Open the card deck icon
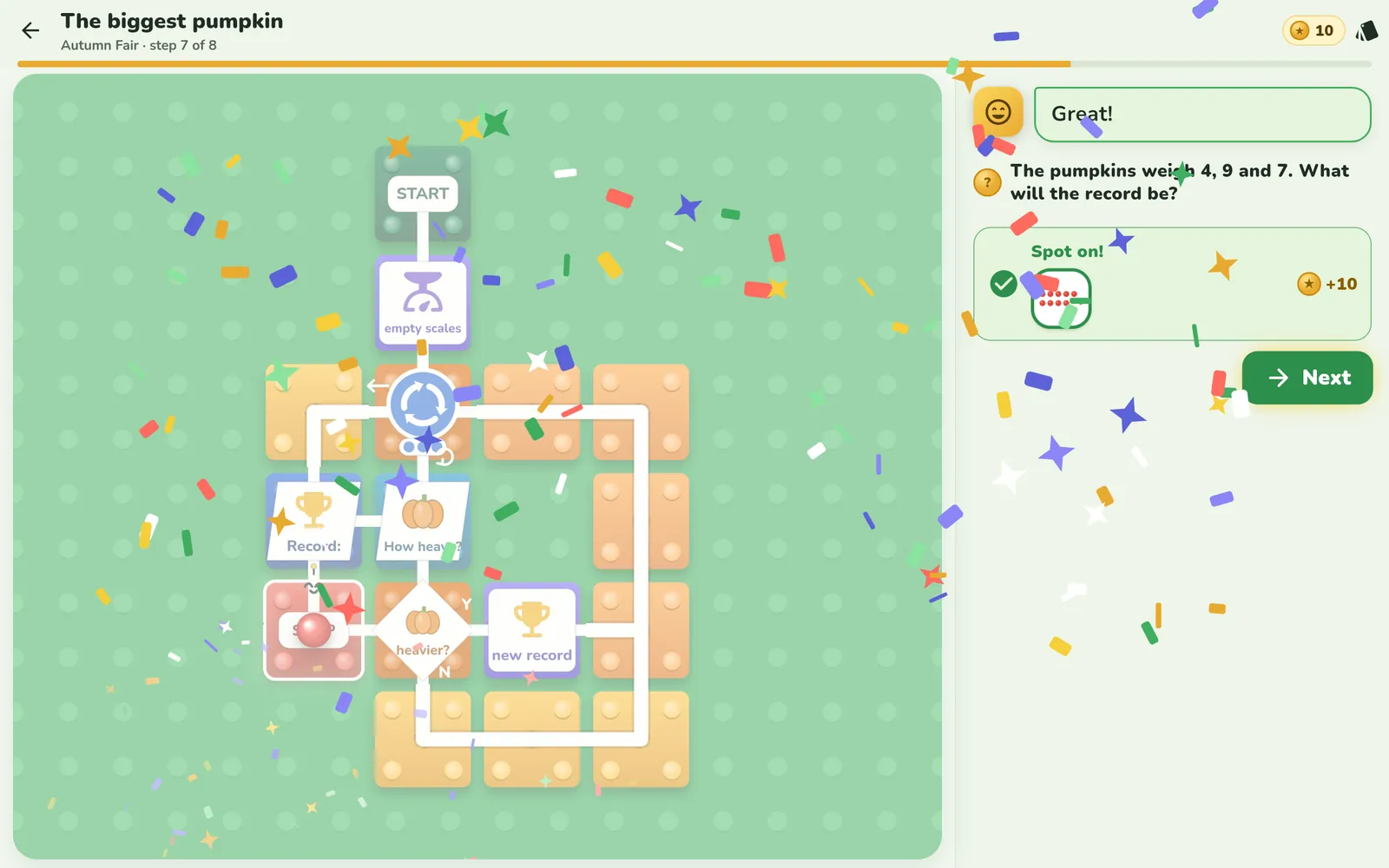This screenshot has height=868, width=1389. click(1366, 31)
